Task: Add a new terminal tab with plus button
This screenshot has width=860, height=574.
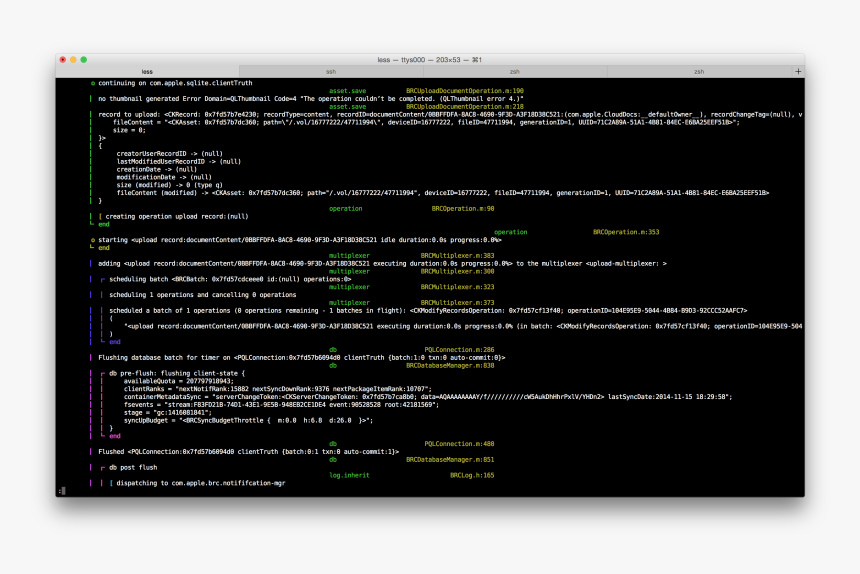Action: click(x=798, y=72)
